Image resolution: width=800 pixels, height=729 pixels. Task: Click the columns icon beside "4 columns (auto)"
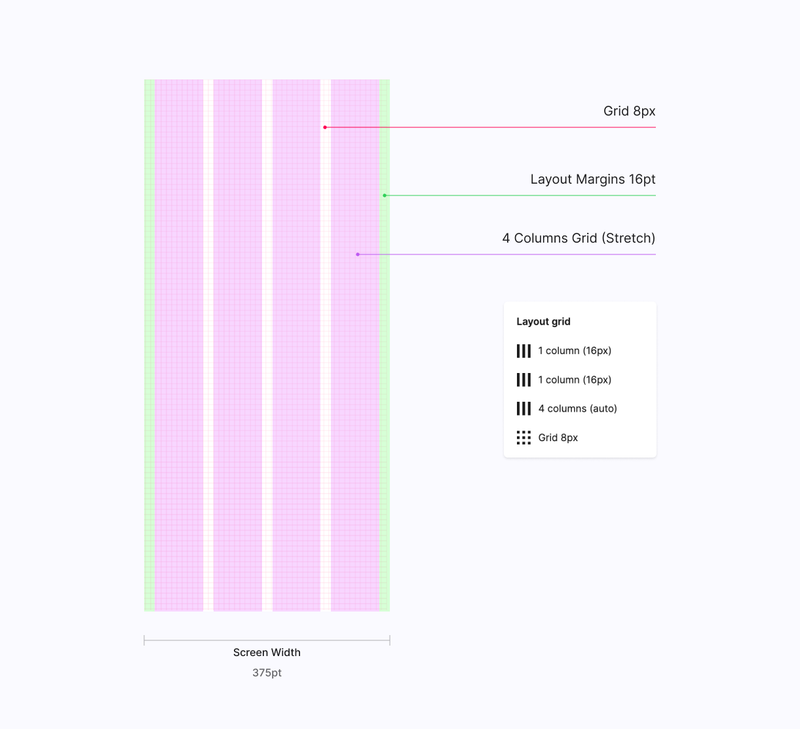coord(523,409)
